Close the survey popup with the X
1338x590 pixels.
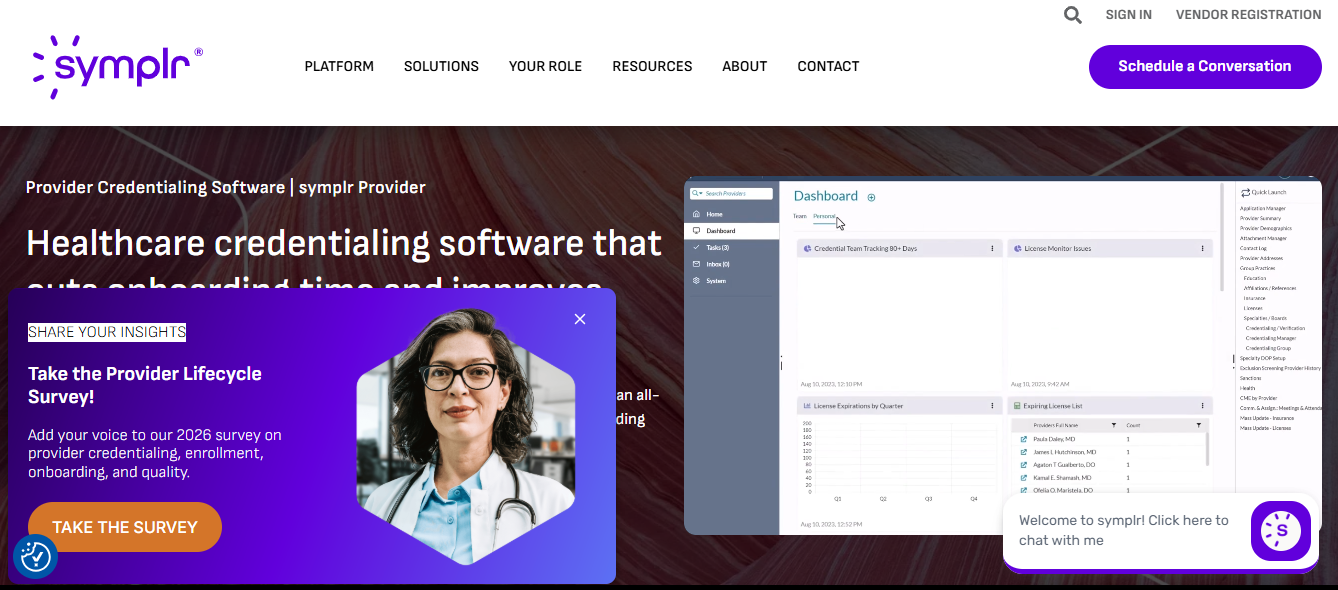pos(580,319)
